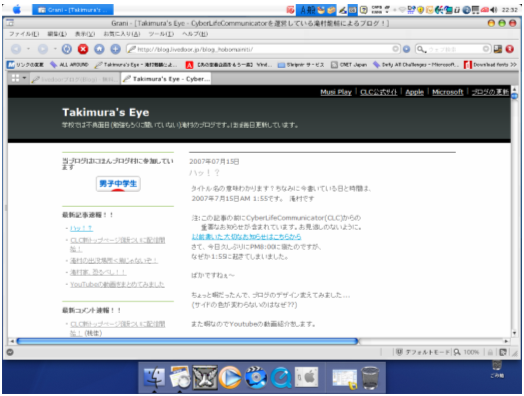The image size is (524, 396).
Task: Open the Trash icon in the dock
Action: [x=370, y=378]
